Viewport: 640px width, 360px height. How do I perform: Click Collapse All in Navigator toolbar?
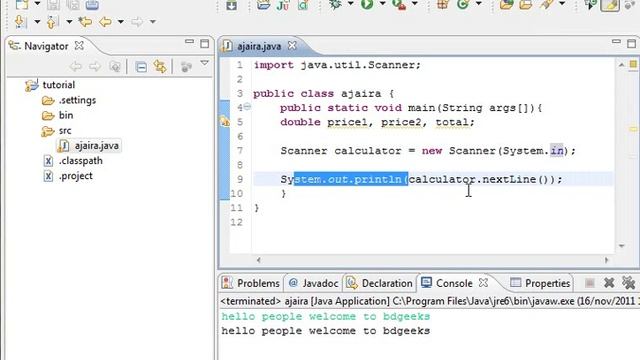(x=141, y=67)
